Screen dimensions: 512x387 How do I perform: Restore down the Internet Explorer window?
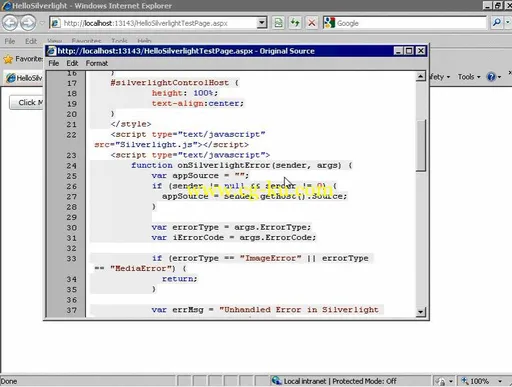tap(498, 5)
